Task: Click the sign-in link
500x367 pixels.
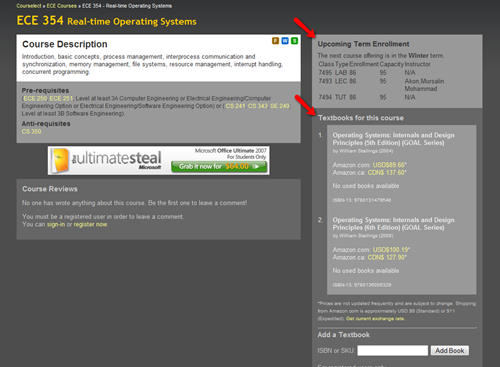Action: pos(56,224)
